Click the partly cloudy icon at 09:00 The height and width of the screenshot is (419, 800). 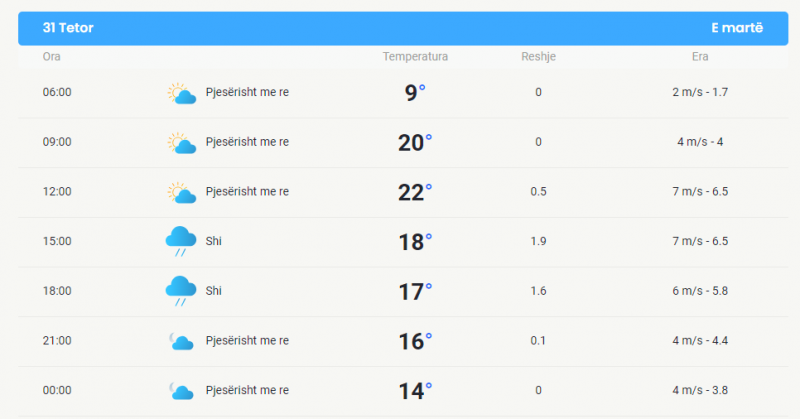click(182, 143)
